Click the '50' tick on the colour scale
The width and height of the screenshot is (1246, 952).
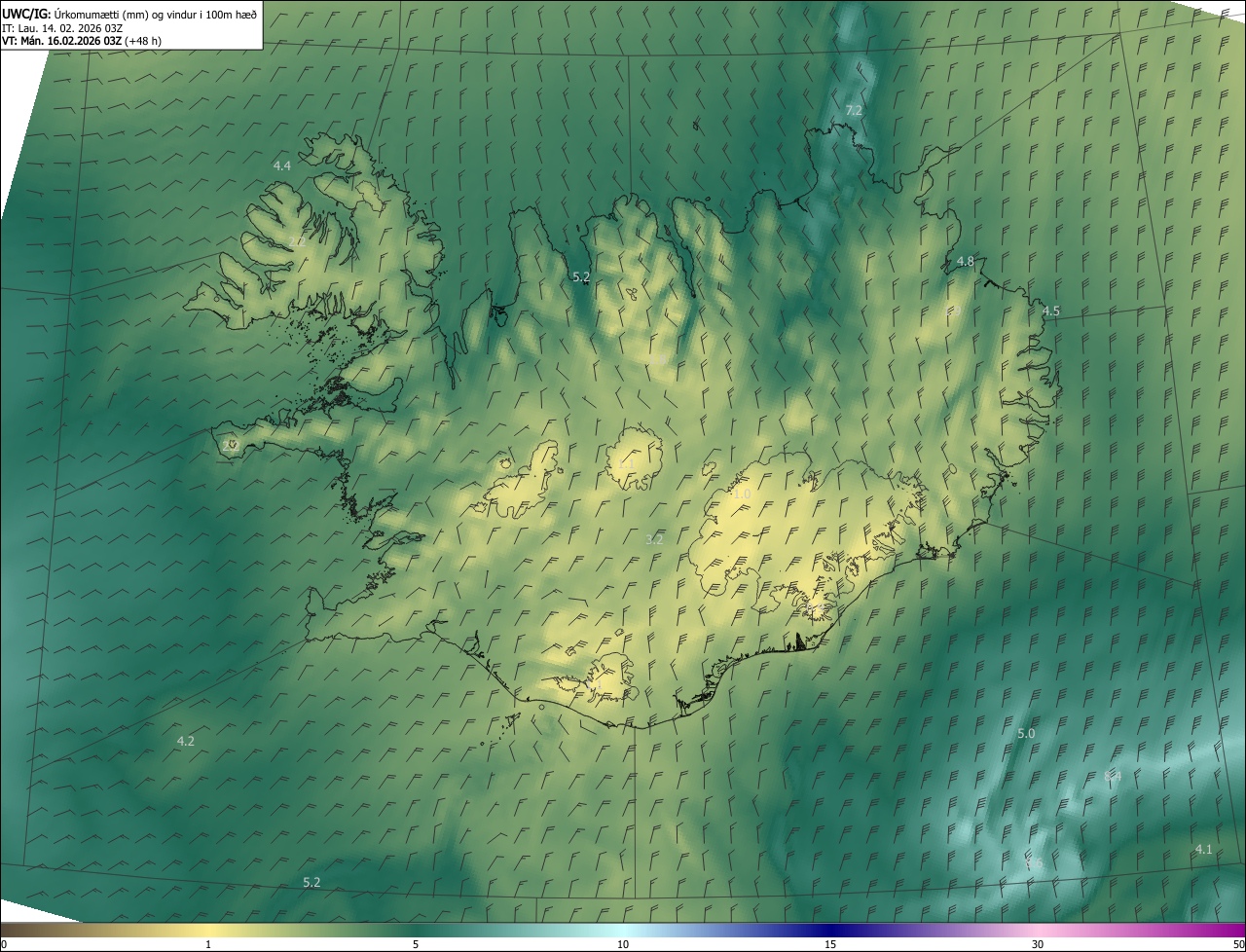tap(1238, 944)
